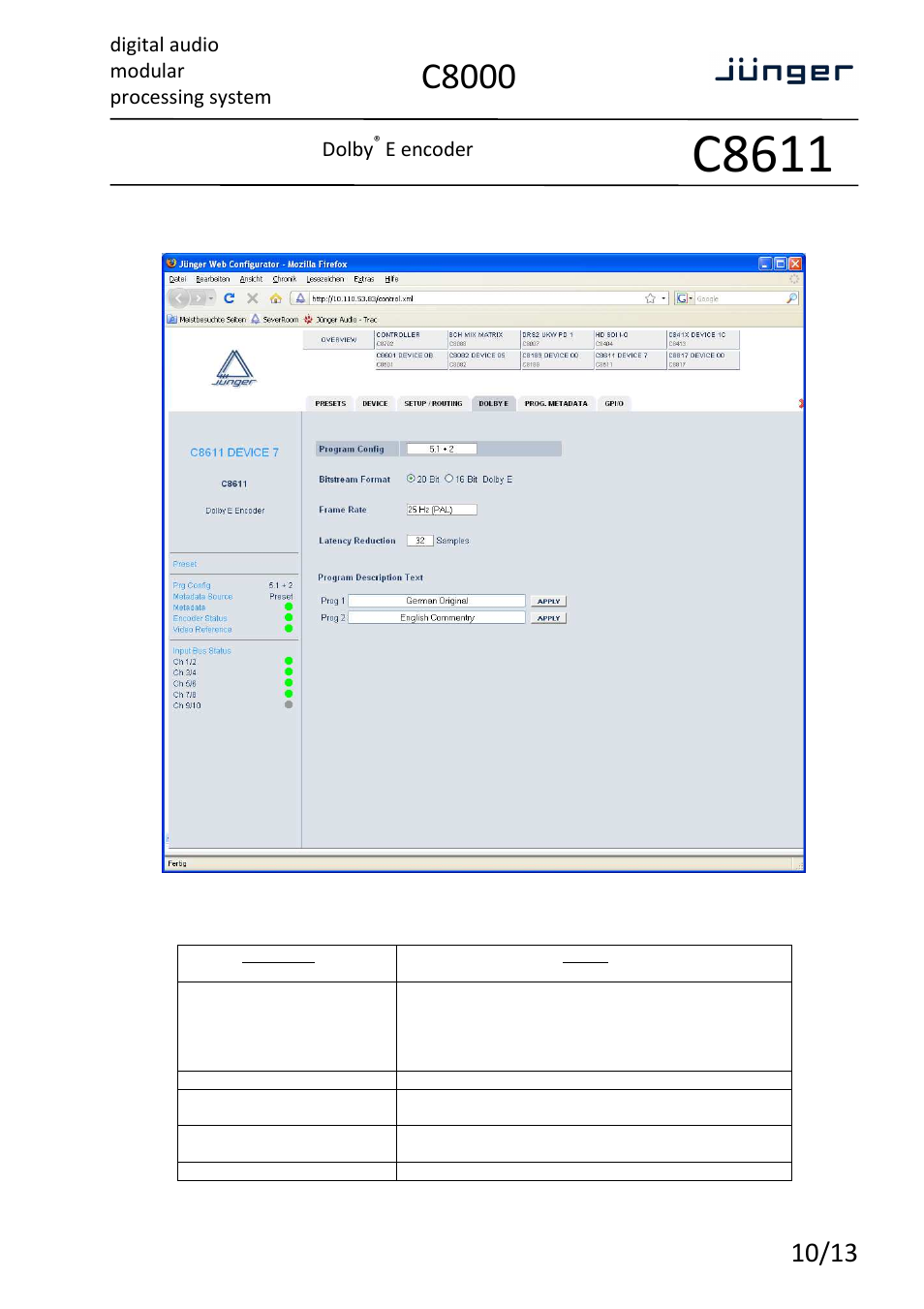Click the Metadata green status indicator

(289, 608)
